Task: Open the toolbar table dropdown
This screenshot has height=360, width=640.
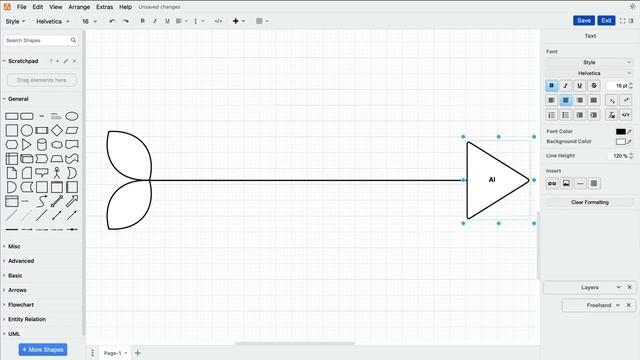Action: [x=262, y=21]
